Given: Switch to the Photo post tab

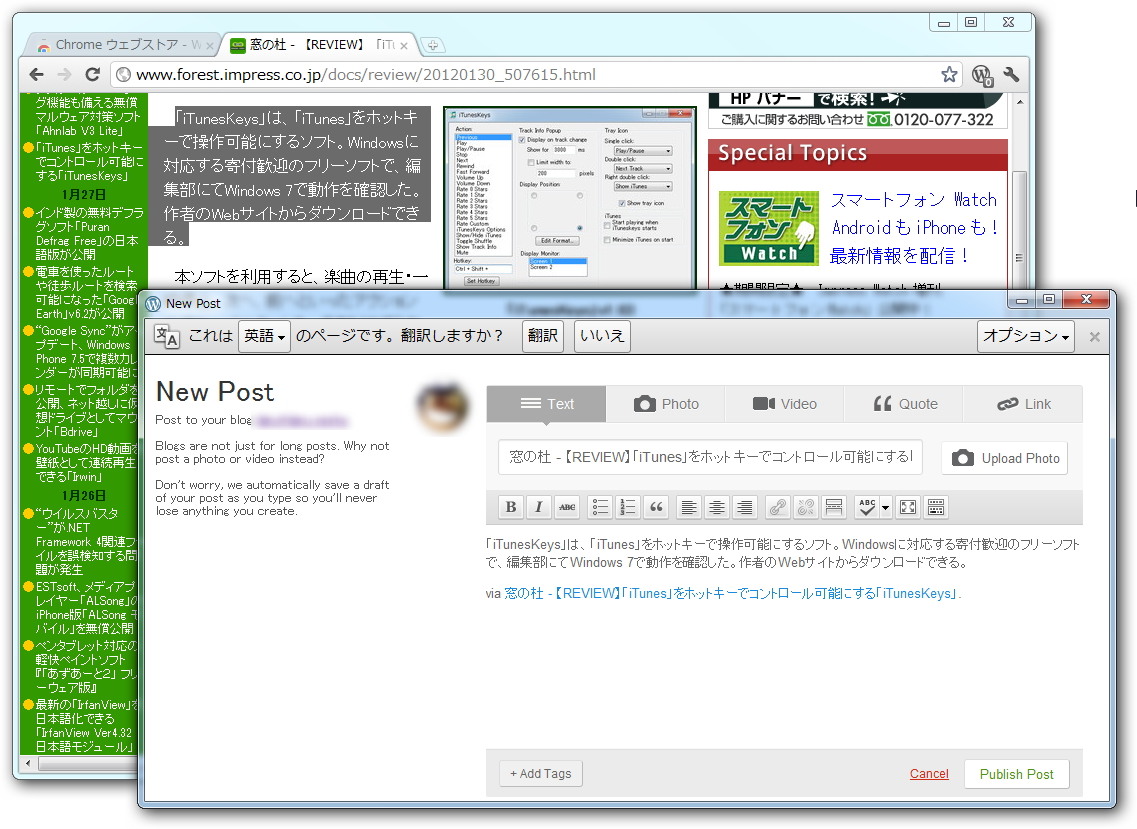Looking at the screenshot, I should click(x=666, y=404).
